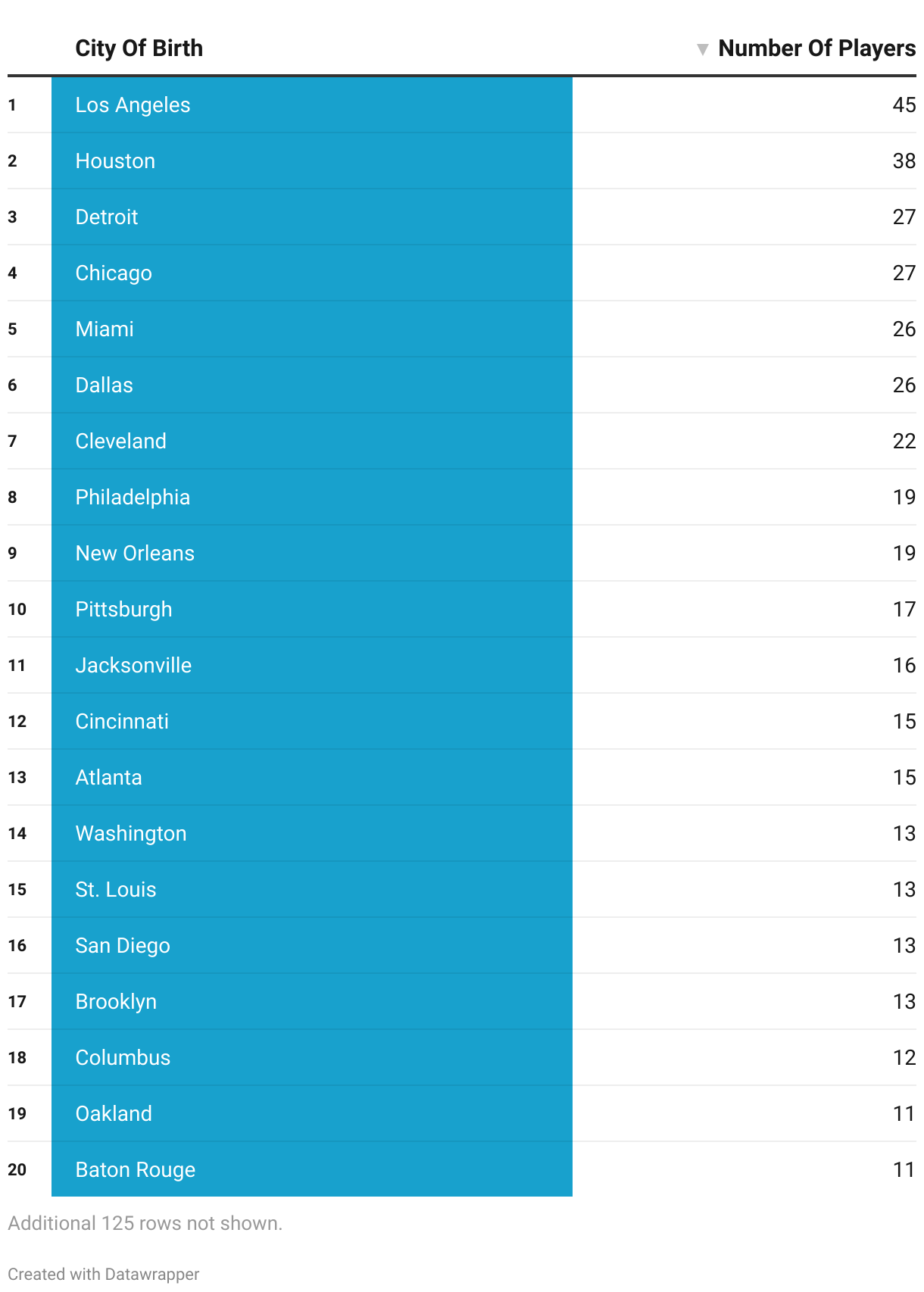924x1292 pixels.
Task: Open the Created with Datawrapper link
Action: [x=104, y=1274]
